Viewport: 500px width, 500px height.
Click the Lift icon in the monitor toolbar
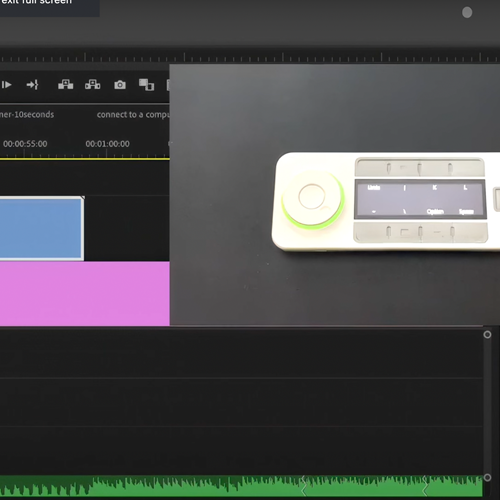click(x=66, y=85)
